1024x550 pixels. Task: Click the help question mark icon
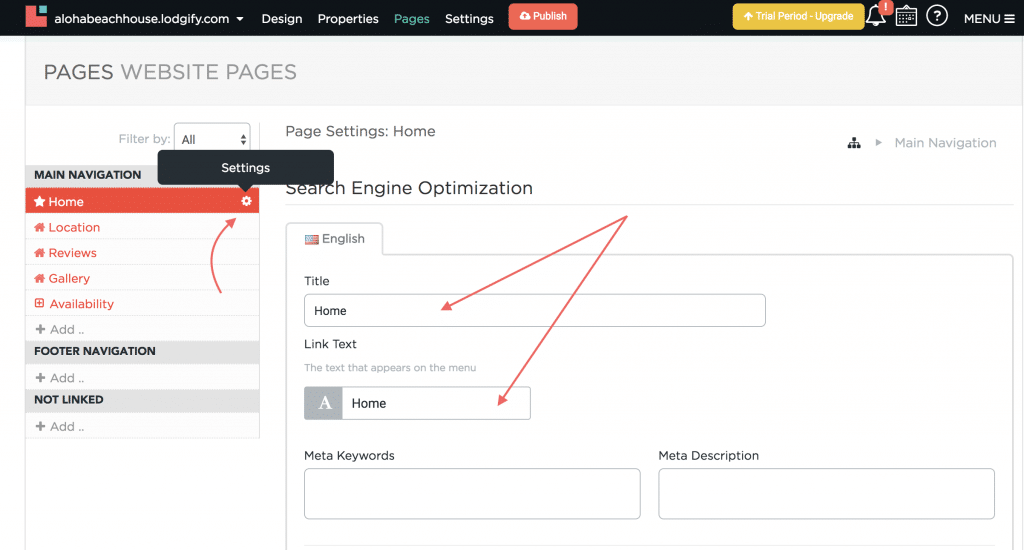(x=936, y=16)
